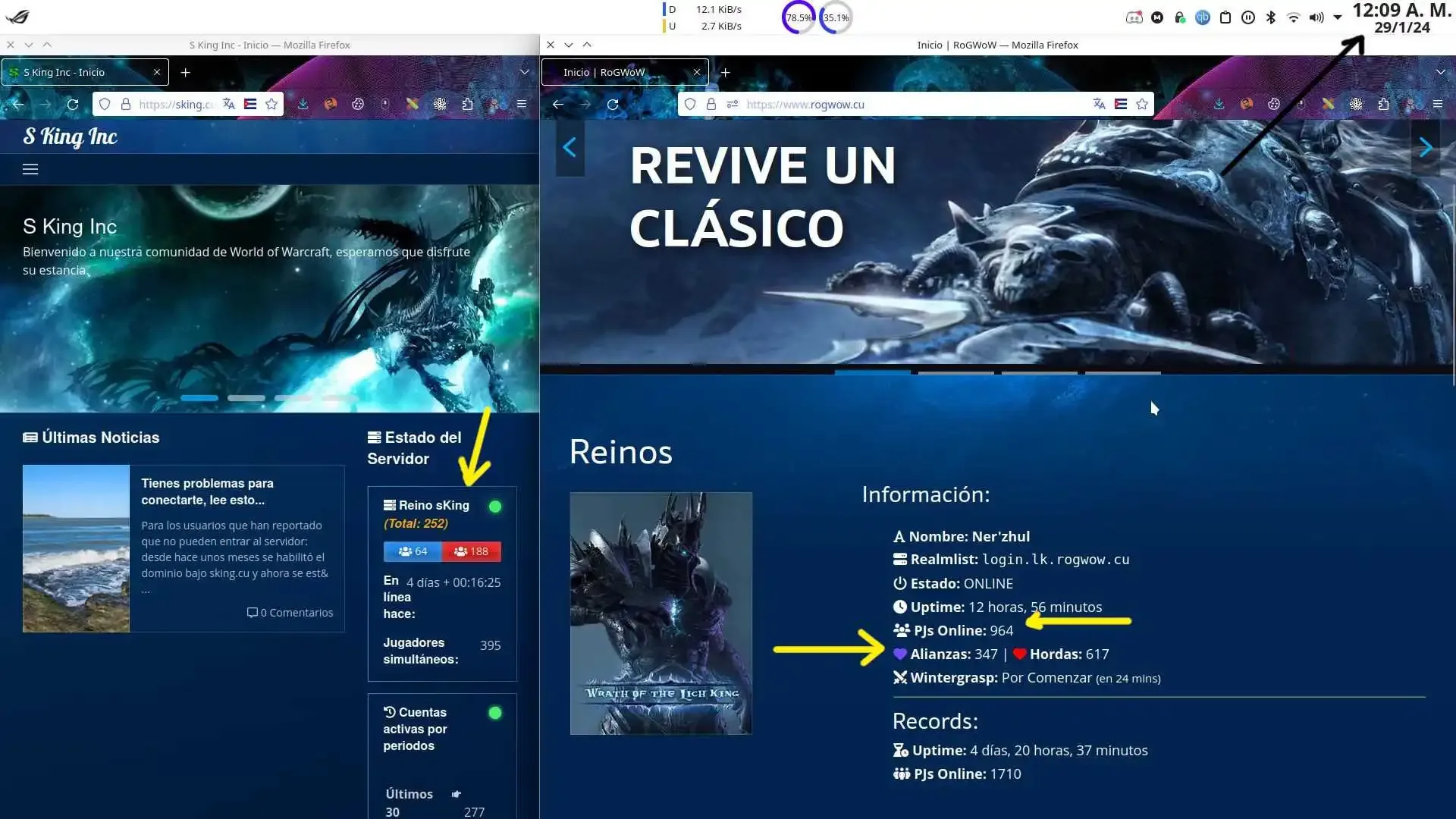Reload the S King Inc page

(x=73, y=105)
